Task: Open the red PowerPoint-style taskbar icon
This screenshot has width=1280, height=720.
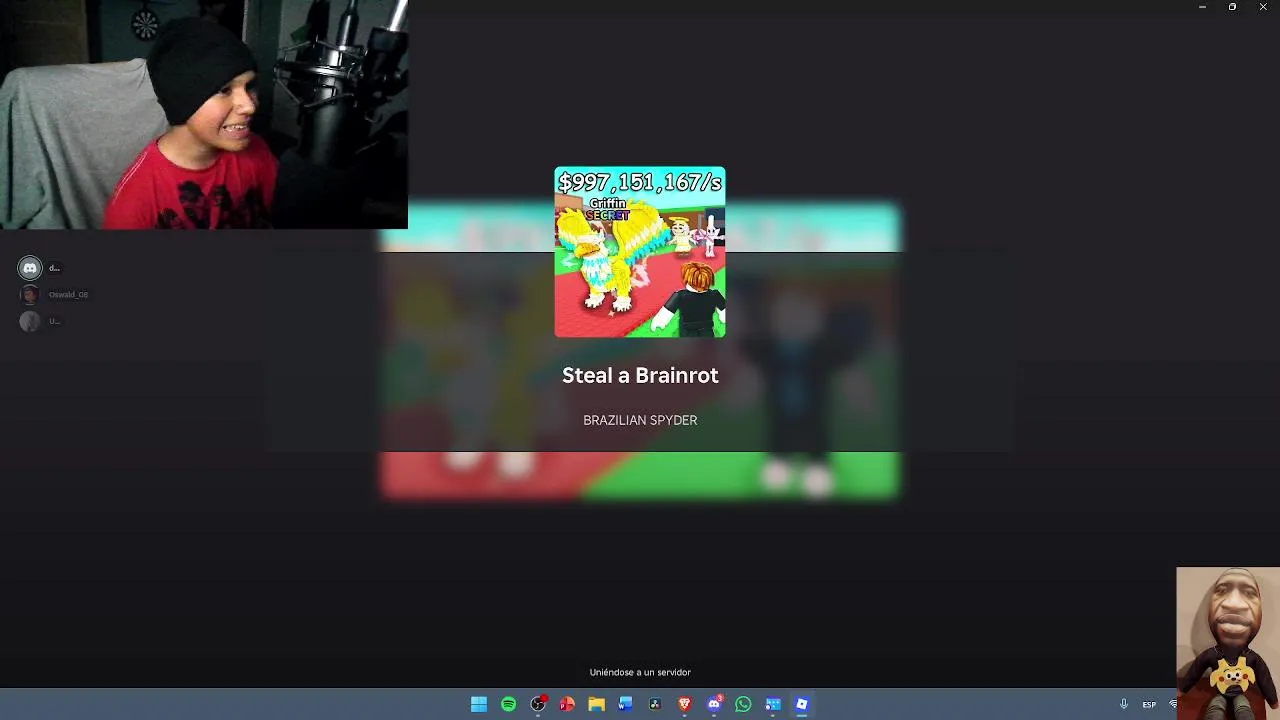Action: [x=567, y=704]
